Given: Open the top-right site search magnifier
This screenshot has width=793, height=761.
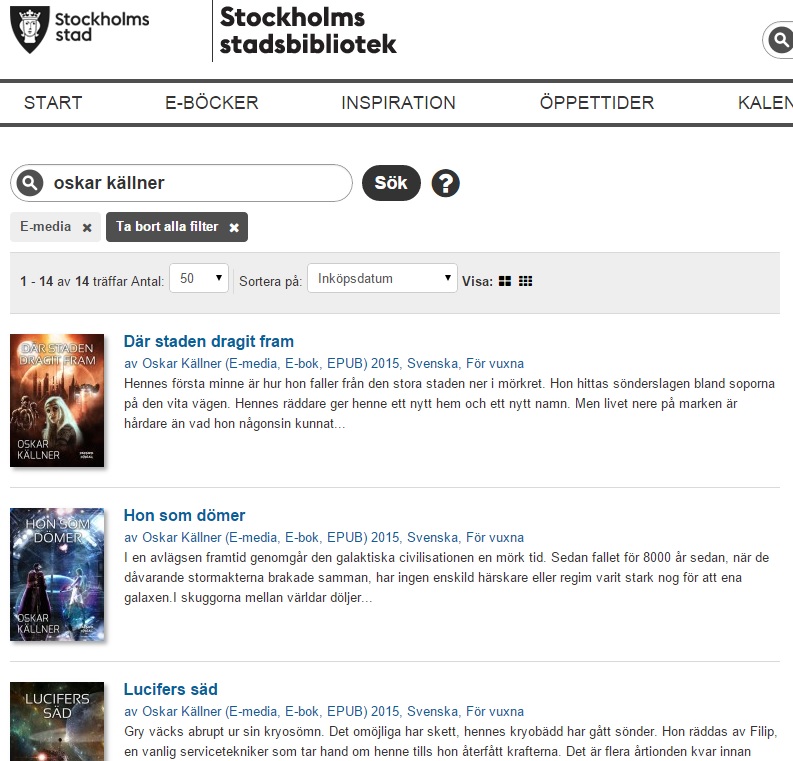Looking at the screenshot, I should click(x=780, y=39).
